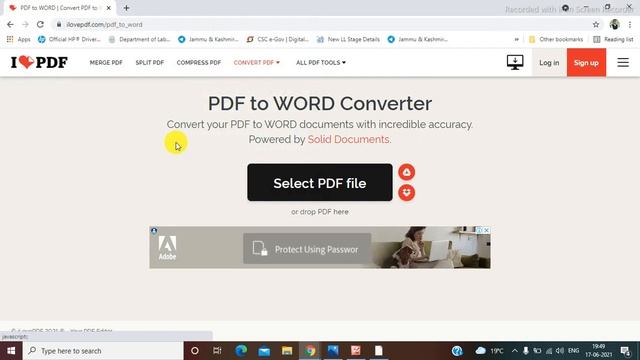
Task: Click the Sign up button
Action: coord(586,62)
